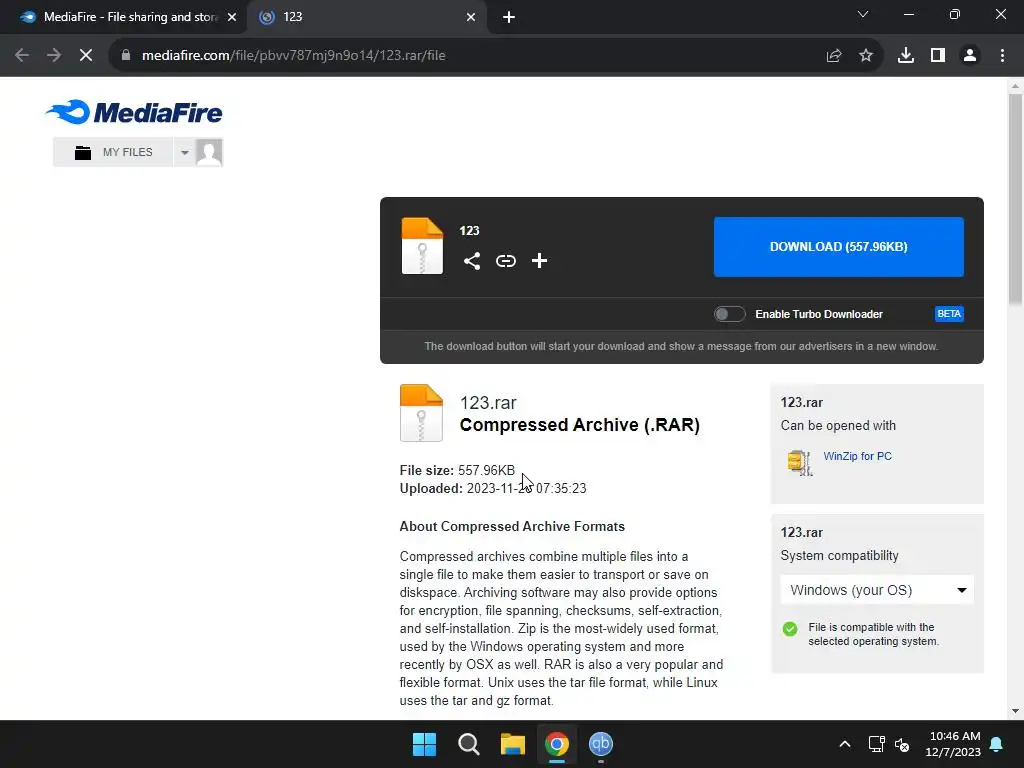Open taskbar Search
This screenshot has width=1024, height=768.
tap(468, 744)
